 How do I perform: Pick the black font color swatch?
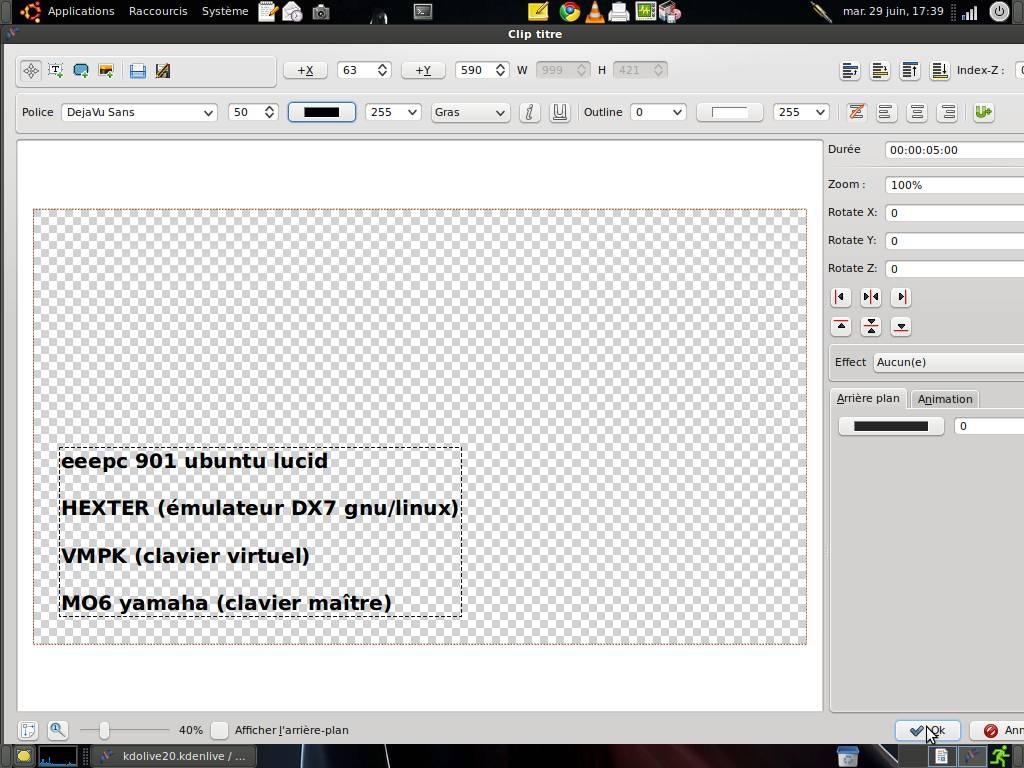321,112
